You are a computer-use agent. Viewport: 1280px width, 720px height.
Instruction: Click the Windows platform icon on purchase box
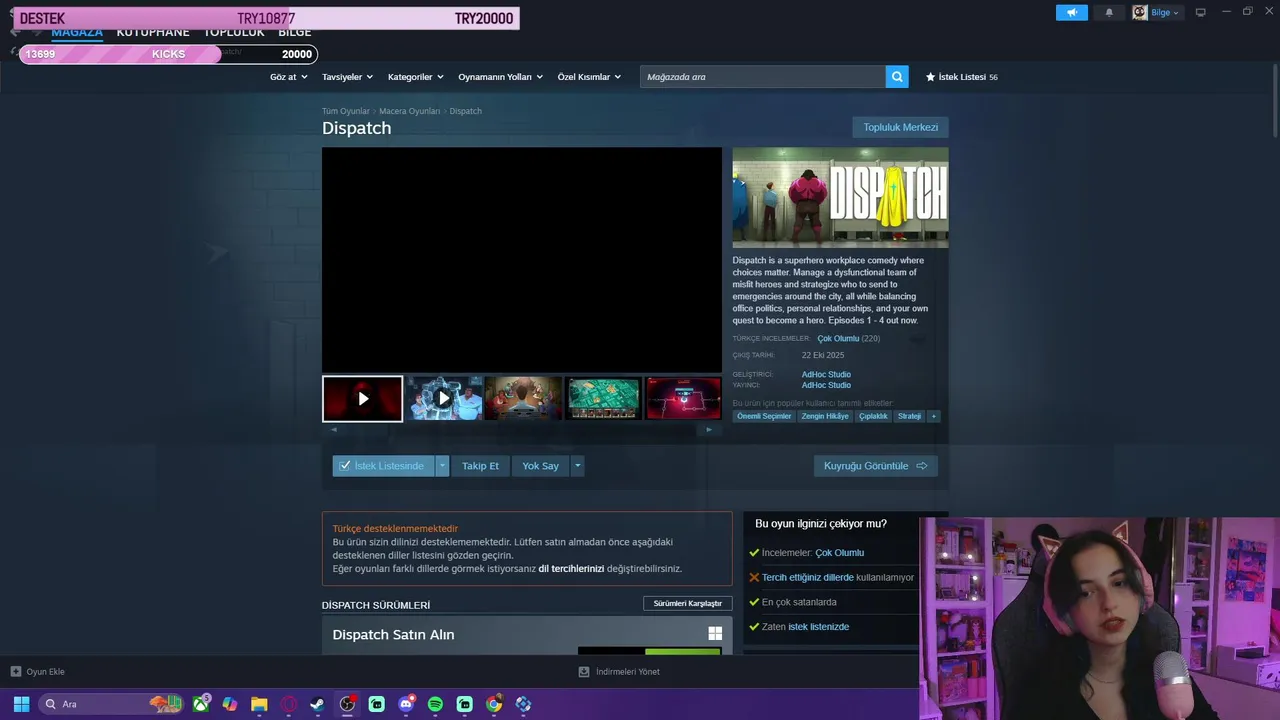pyautogui.click(x=715, y=634)
